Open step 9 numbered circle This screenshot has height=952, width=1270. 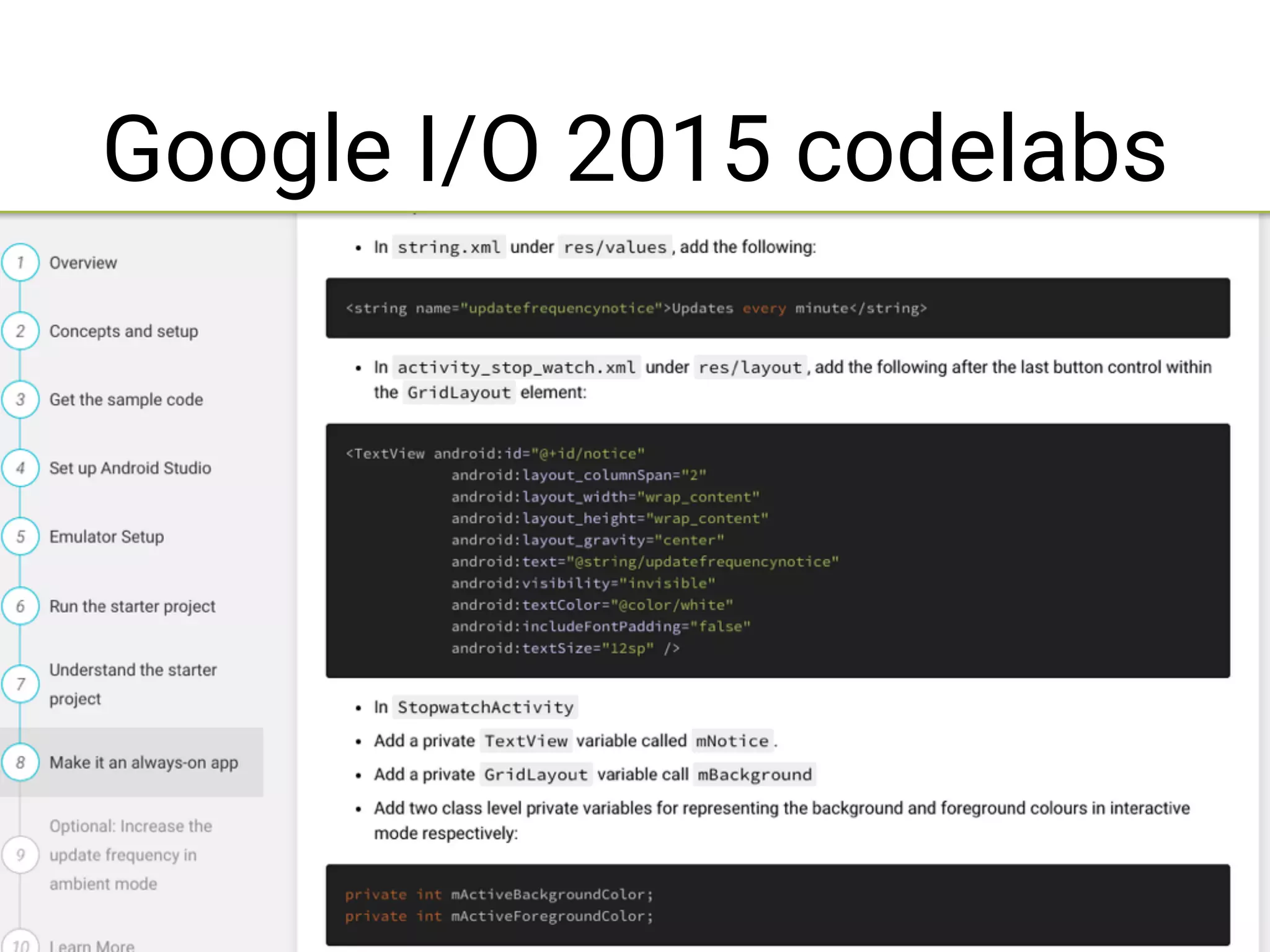(x=20, y=855)
